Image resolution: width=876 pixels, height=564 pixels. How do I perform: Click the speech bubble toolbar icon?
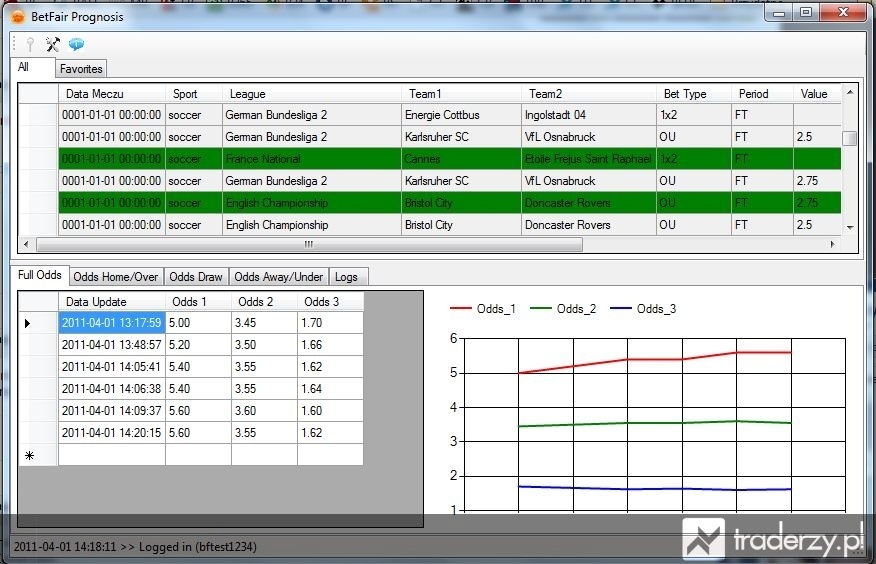pyautogui.click(x=77, y=44)
